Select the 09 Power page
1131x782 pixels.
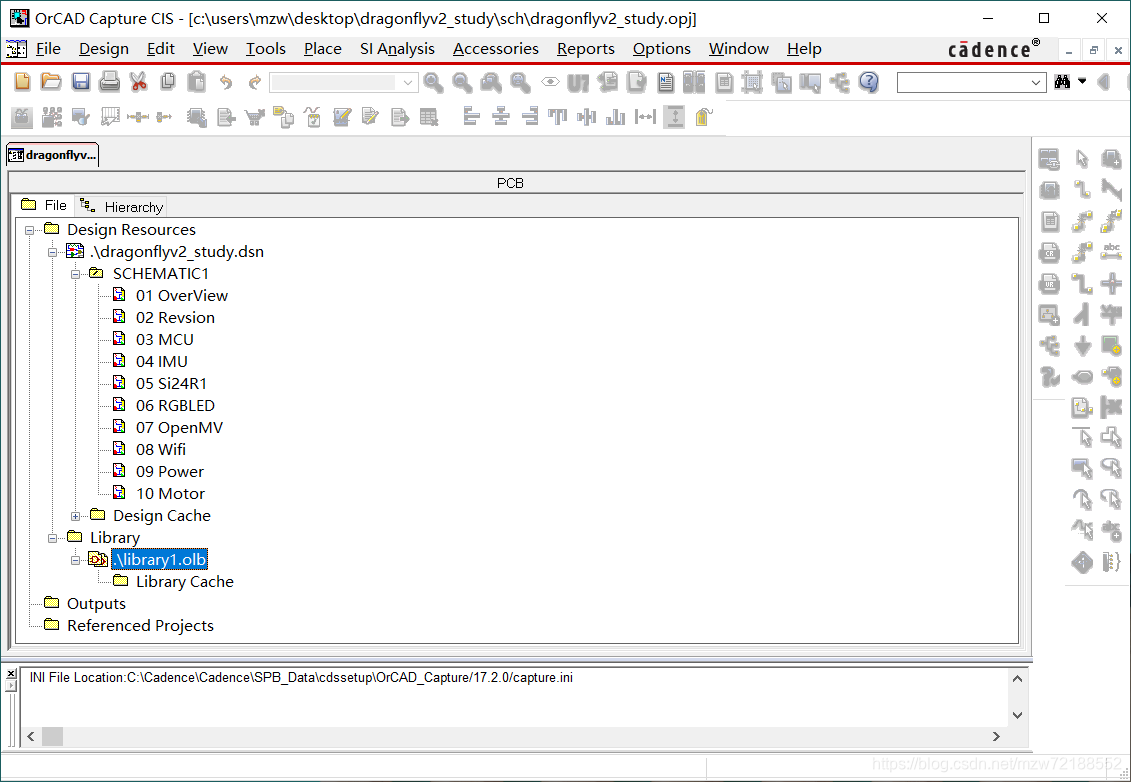click(x=170, y=472)
